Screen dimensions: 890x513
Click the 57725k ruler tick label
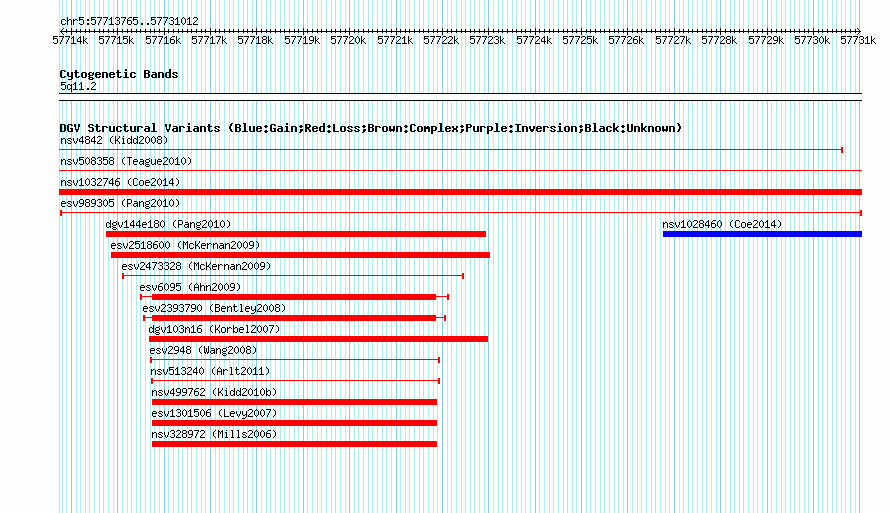point(580,40)
